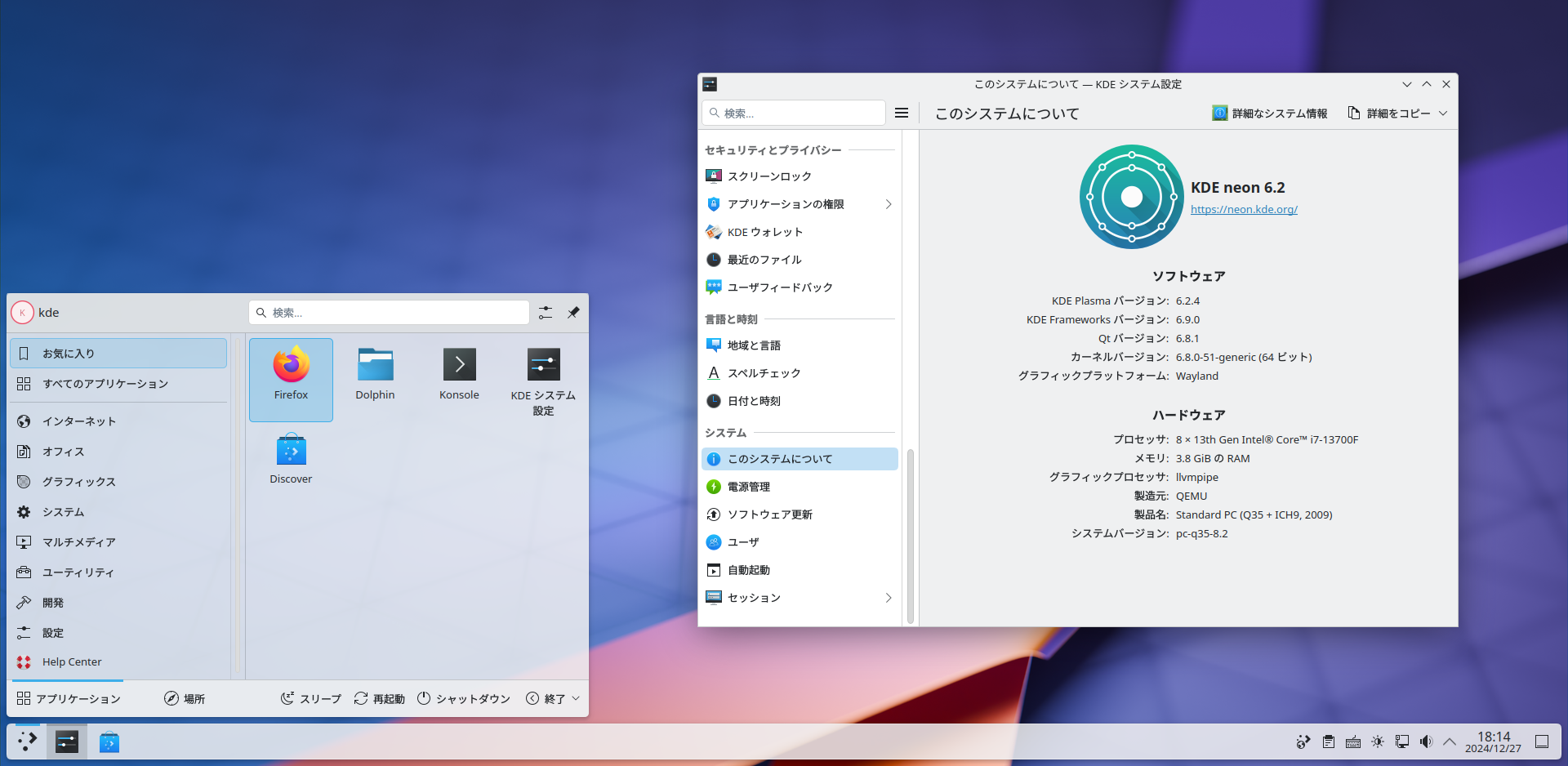Open the 電源管理 settings page

pyautogui.click(x=749, y=487)
